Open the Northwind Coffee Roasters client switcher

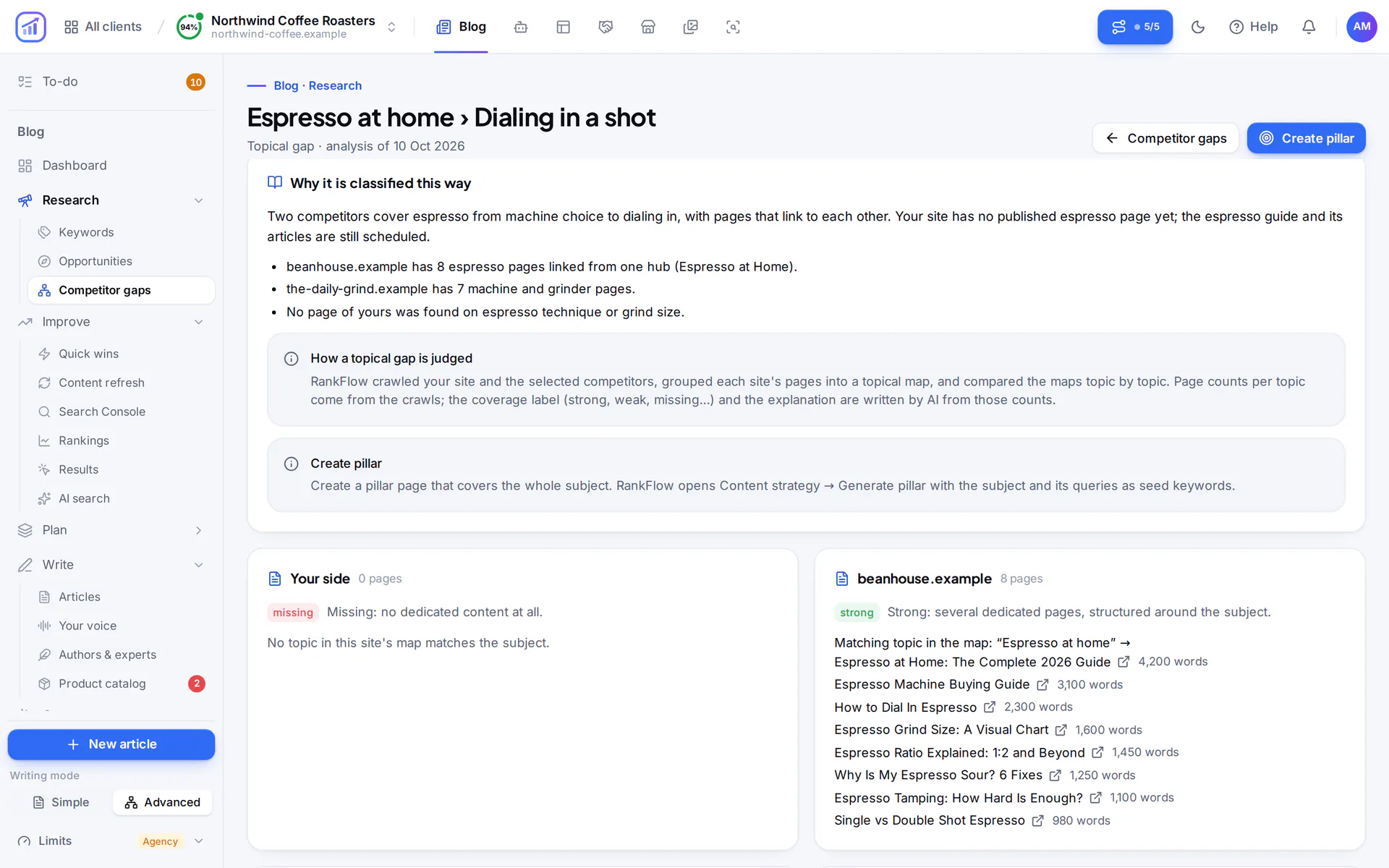[288, 27]
